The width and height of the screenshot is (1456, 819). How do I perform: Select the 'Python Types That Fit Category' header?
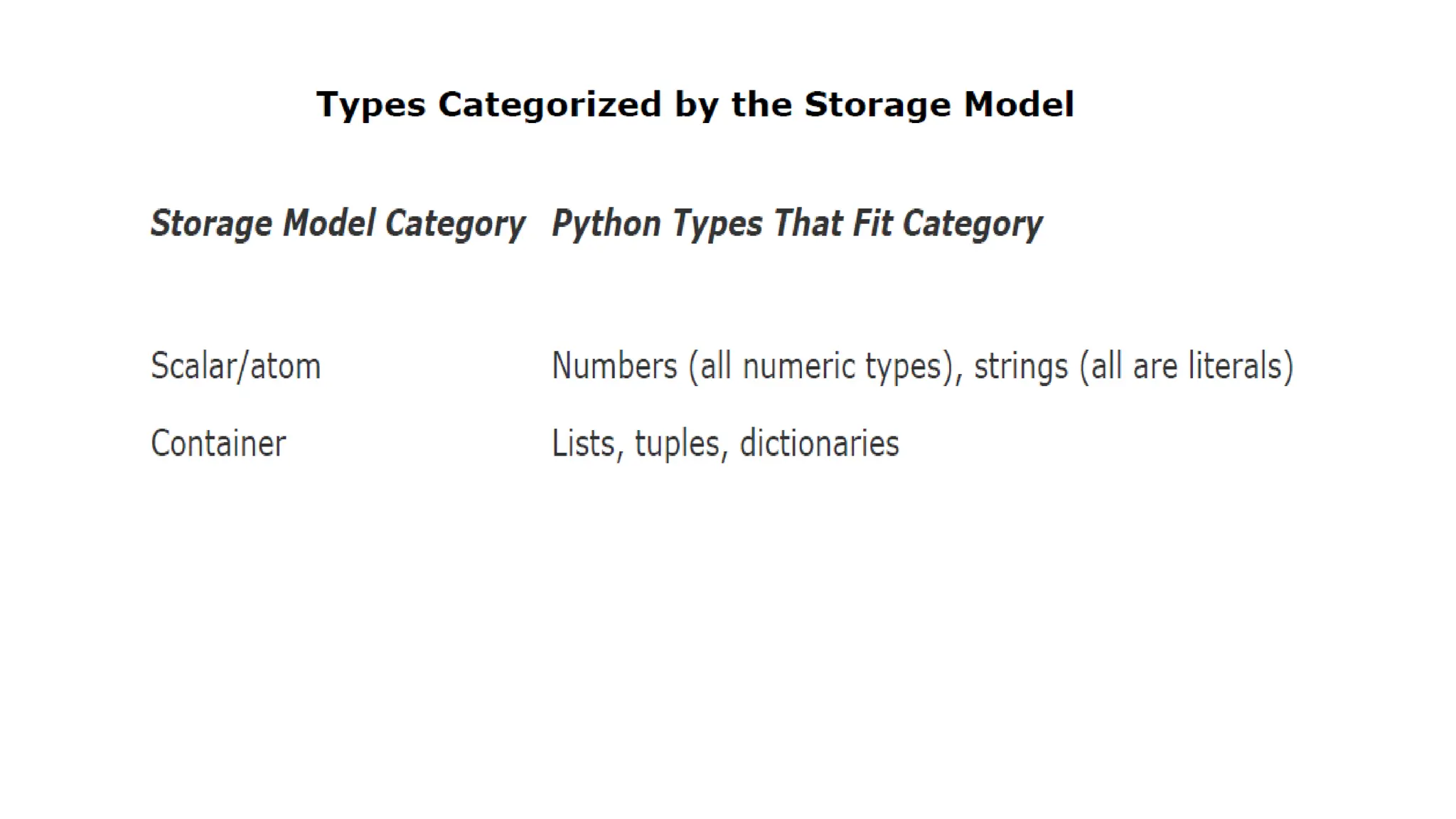[796, 223]
